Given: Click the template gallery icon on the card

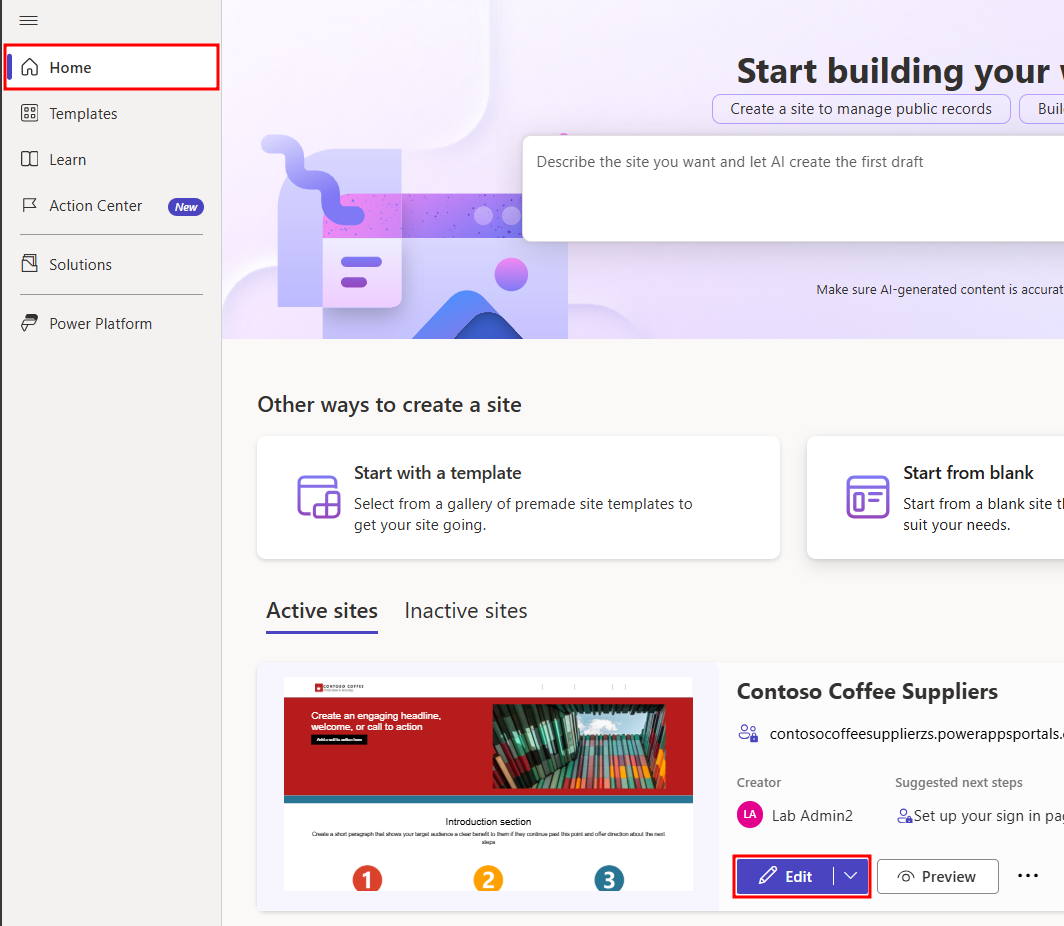Looking at the screenshot, I should point(318,497).
